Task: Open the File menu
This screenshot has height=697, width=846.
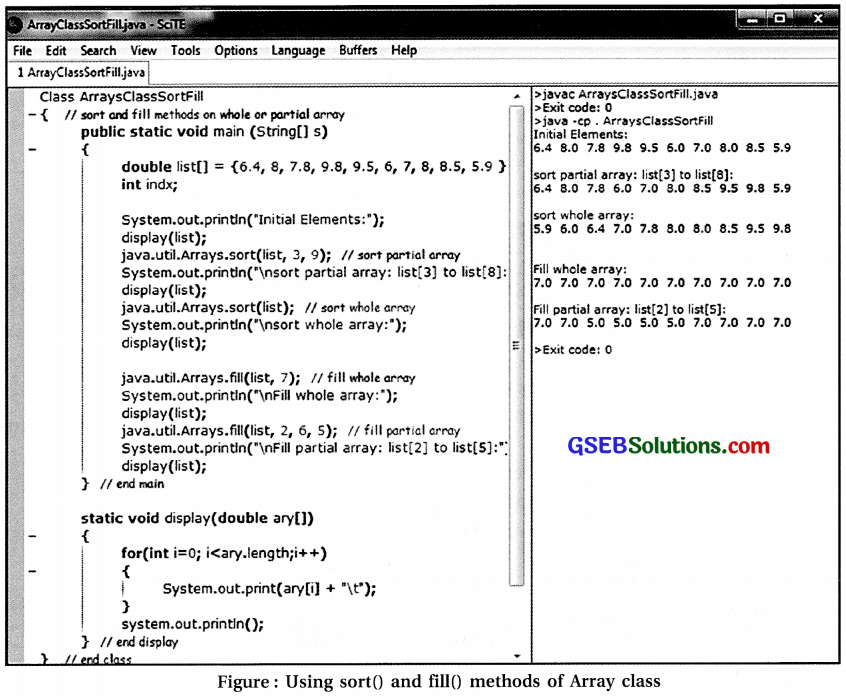Action: tap(21, 50)
